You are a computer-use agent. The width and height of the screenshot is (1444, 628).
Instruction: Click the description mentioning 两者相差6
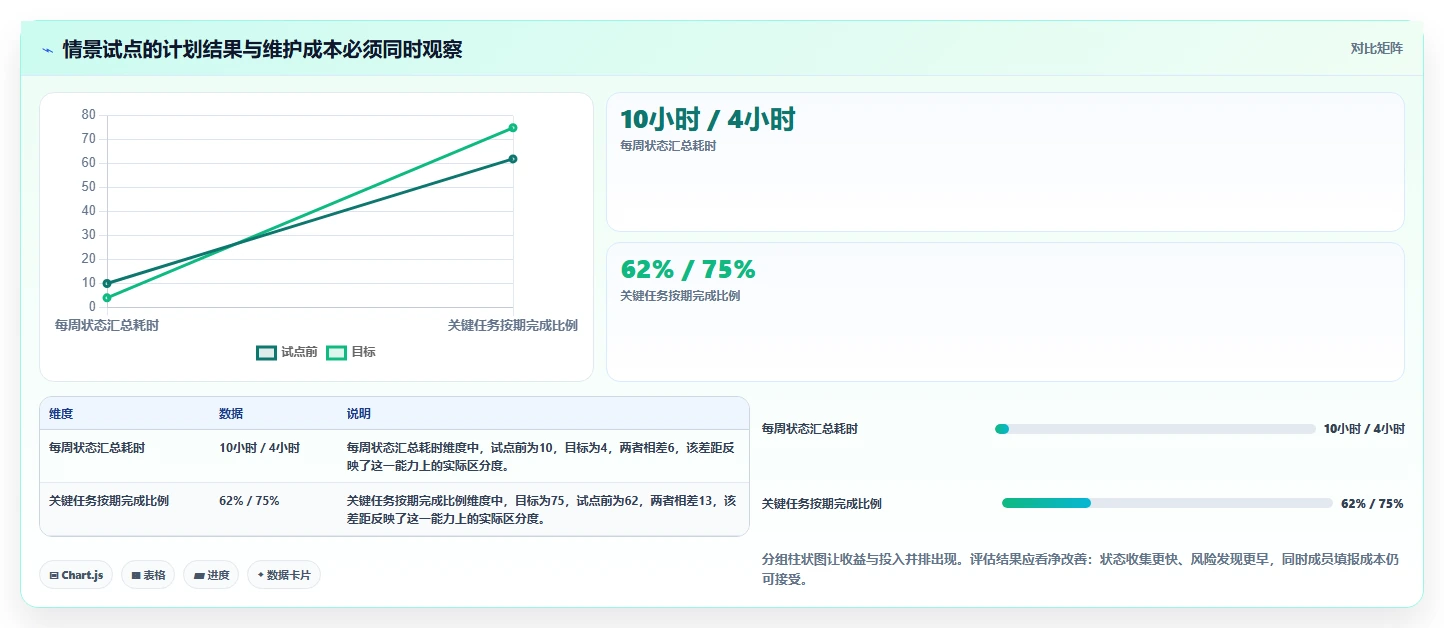pos(541,457)
